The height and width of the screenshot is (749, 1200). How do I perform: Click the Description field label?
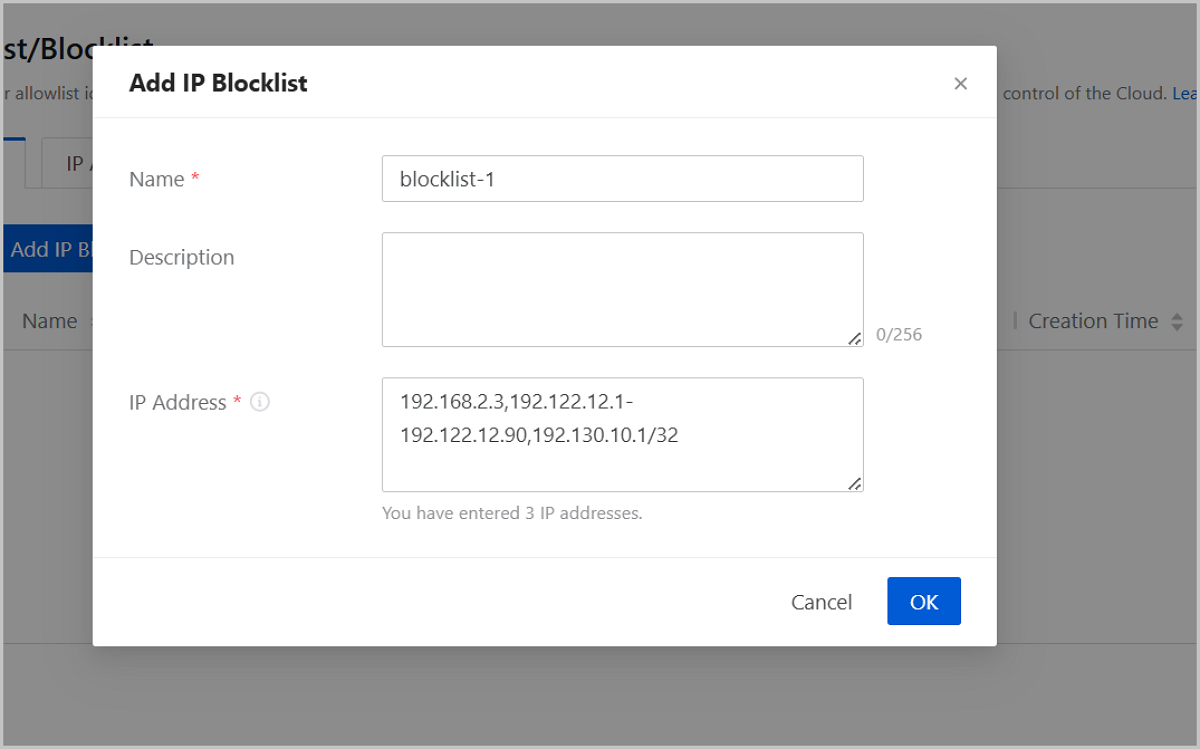[181, 257]
